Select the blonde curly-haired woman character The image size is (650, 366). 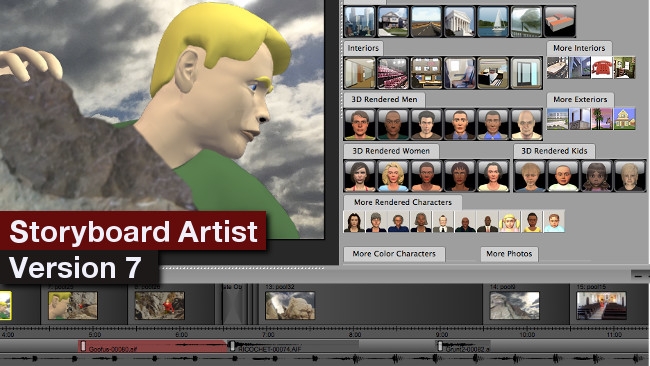point(393,176)
